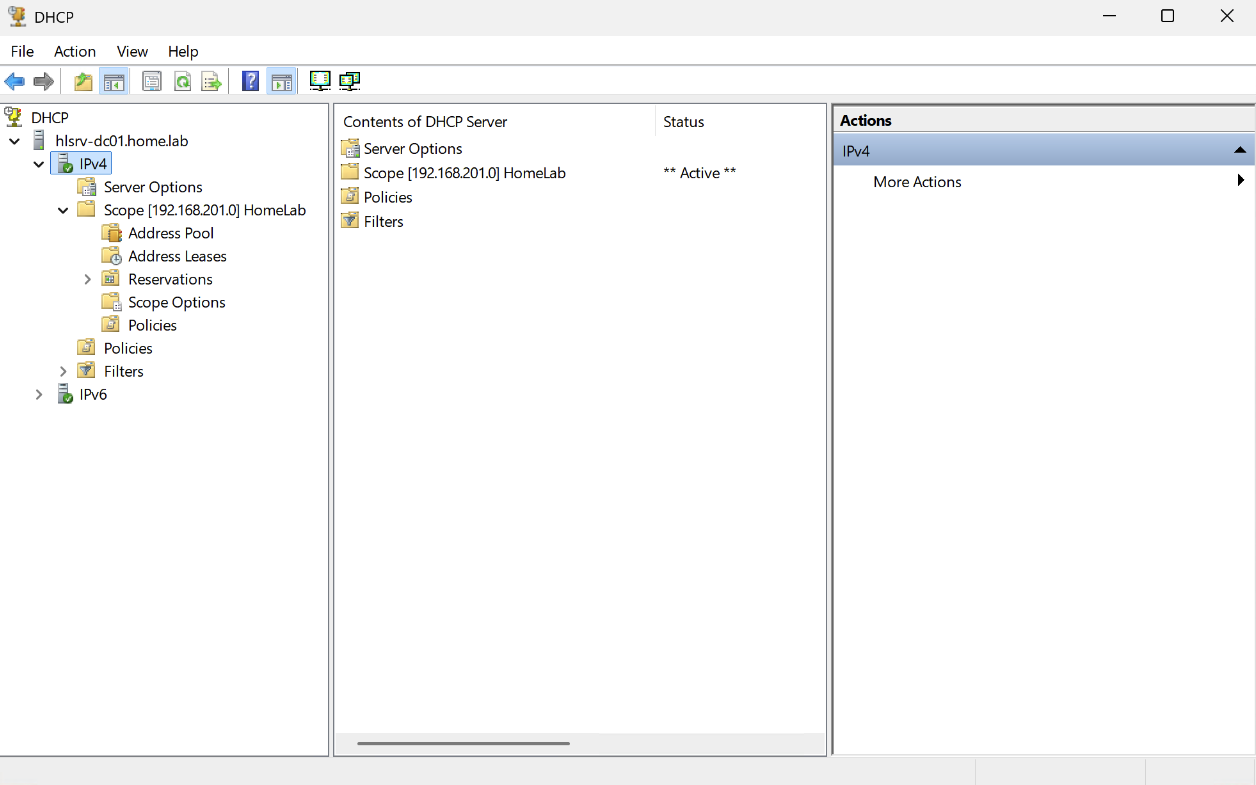Click the horizontal scrollbar in contents pane
This screenshot has width=1256, height=785.
tap(463, 743)
